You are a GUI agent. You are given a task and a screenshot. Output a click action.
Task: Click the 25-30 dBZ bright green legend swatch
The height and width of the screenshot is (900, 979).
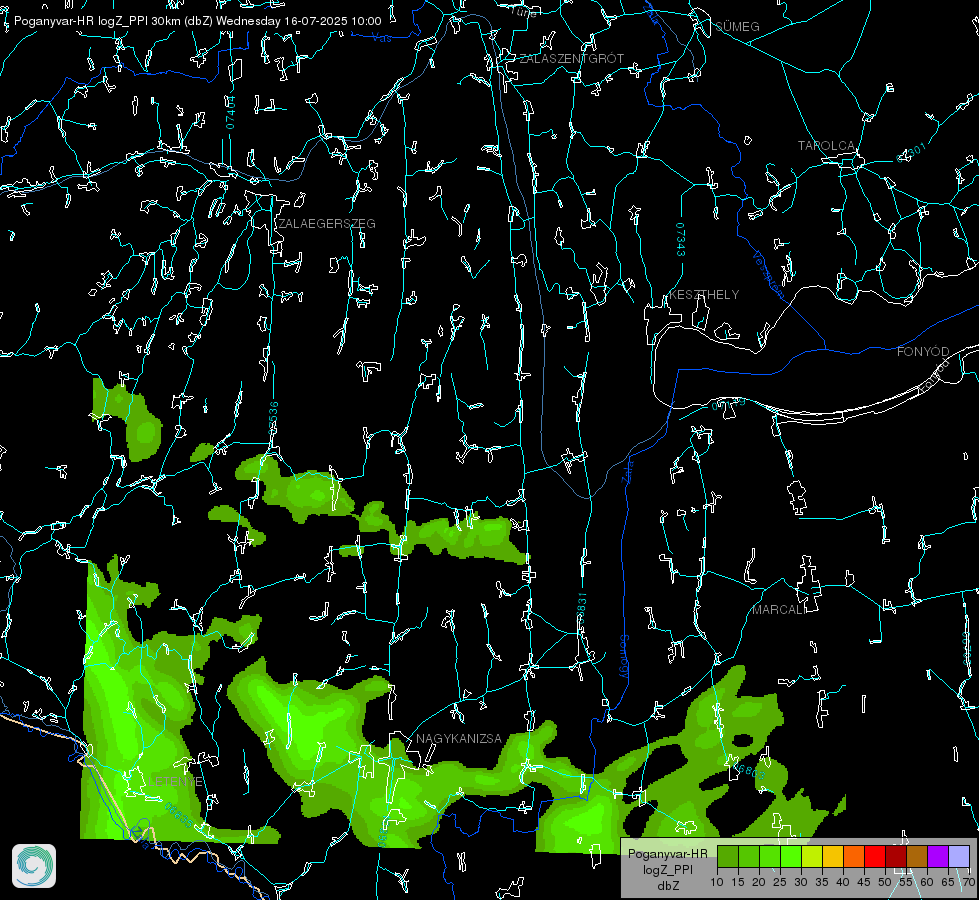pyautogui.click(x=791, y=856)
